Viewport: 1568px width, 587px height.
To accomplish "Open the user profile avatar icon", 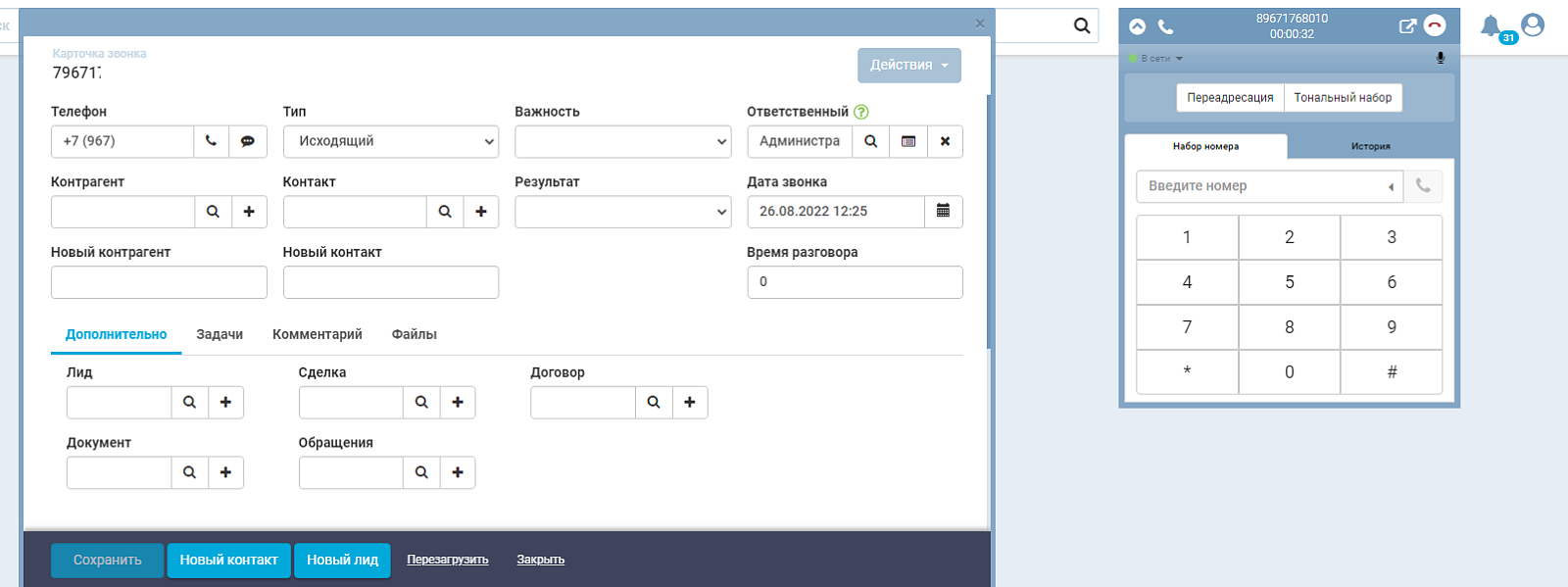I will click(1534, 25).
